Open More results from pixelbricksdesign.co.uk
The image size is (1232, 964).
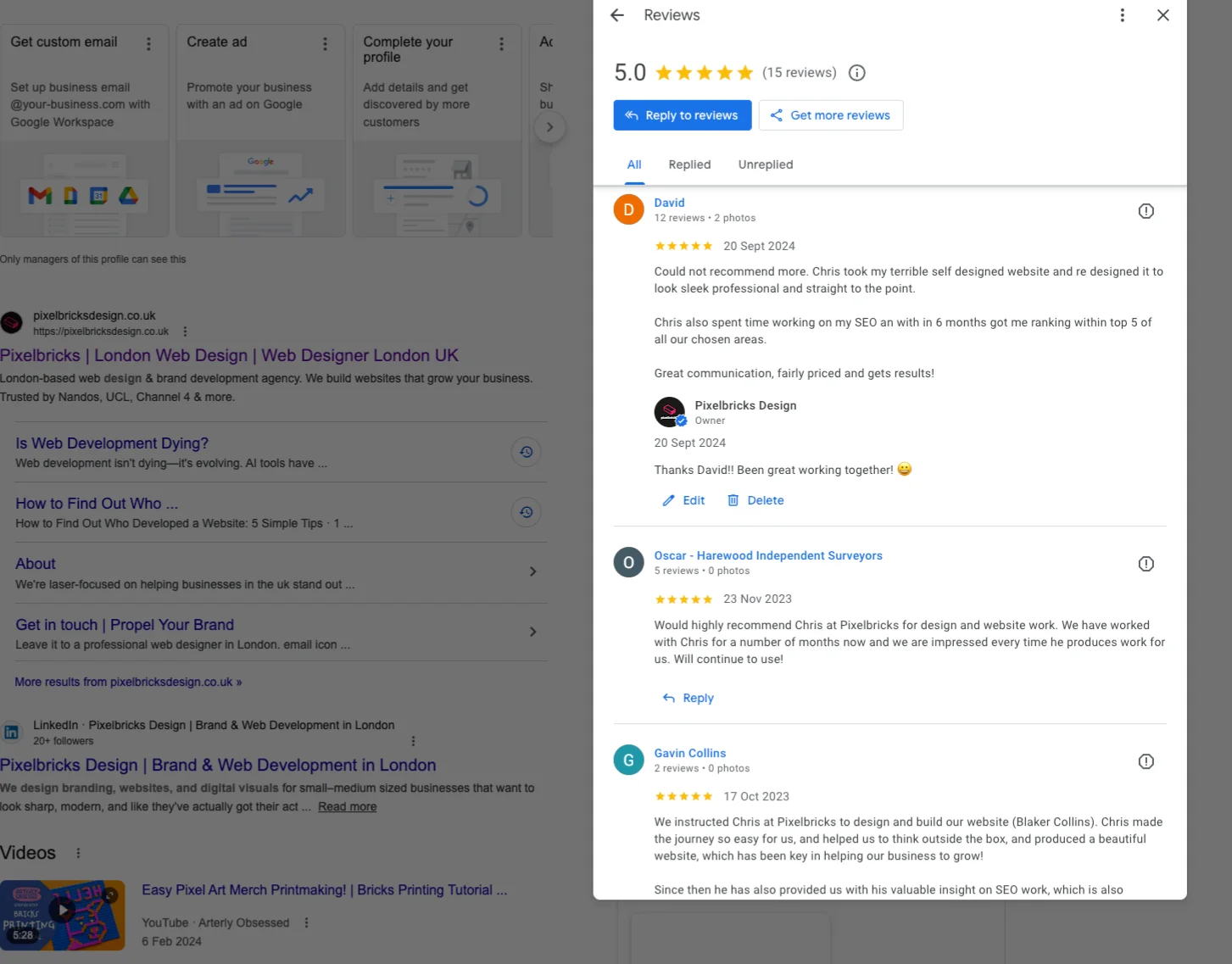click(x=128, y=682)
